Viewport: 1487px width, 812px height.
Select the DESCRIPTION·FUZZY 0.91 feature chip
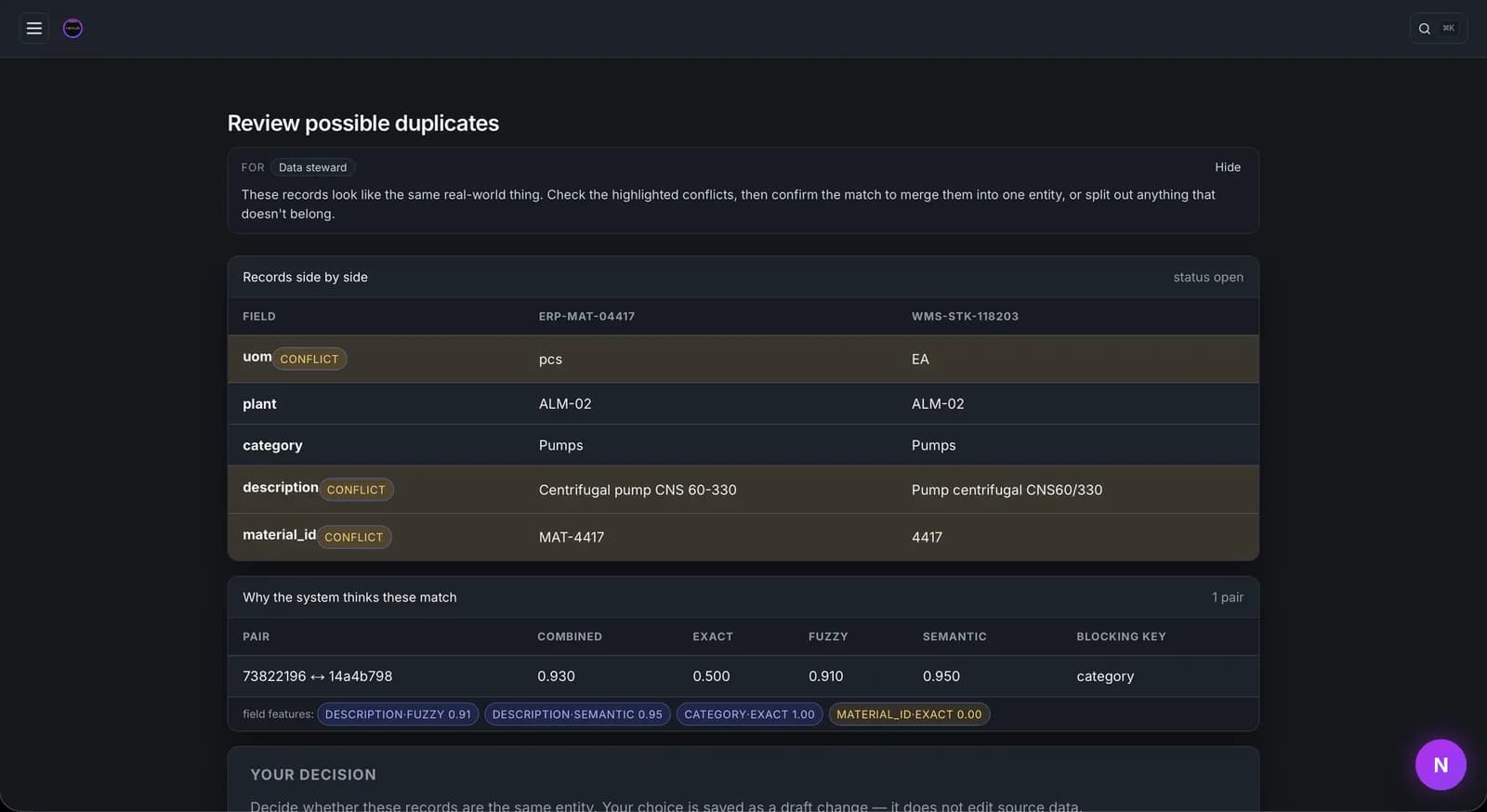398,714
